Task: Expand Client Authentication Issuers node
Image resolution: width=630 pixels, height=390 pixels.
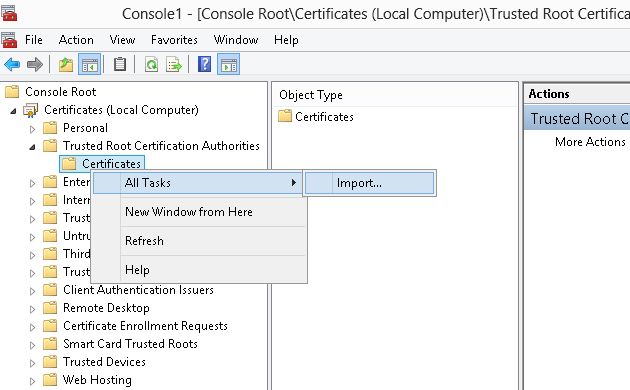Action: coord(33,291)
